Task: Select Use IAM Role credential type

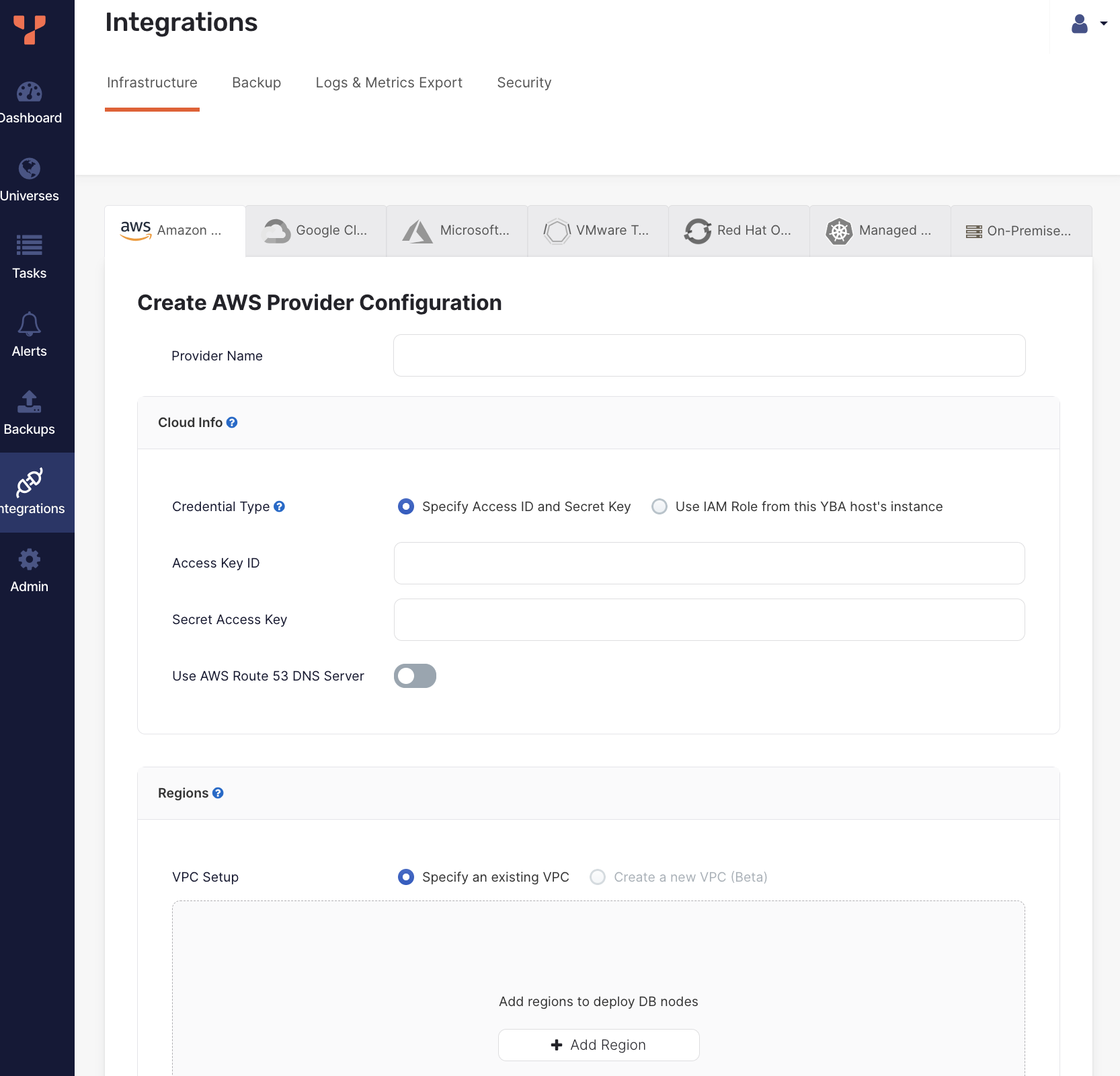Action: pyautogui.click(x=659, y=506)
